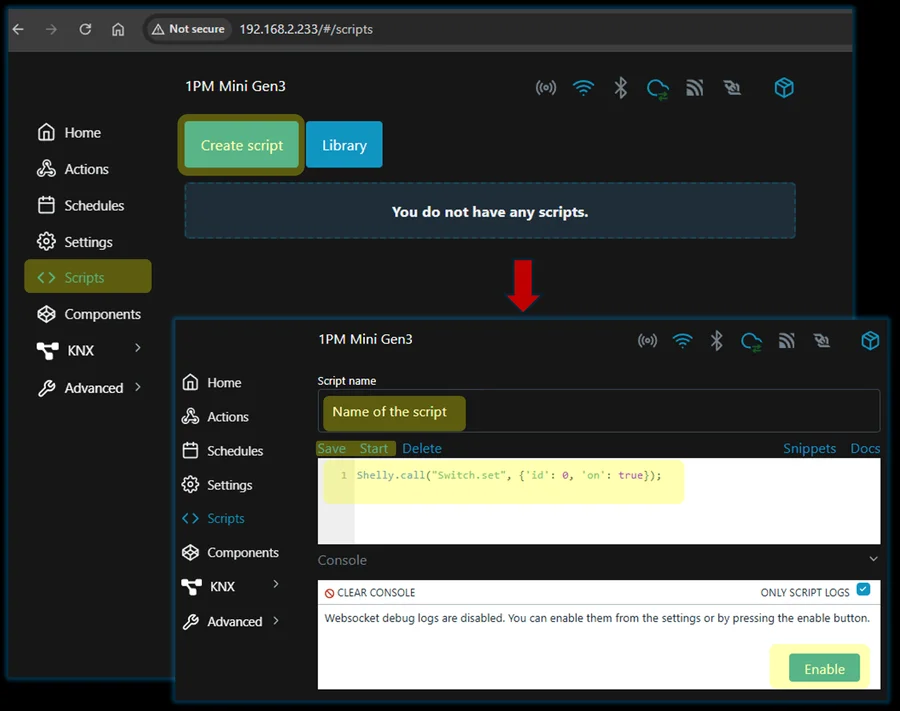
Task: Click the access point icon in script editor header
Action: (647, 341)
